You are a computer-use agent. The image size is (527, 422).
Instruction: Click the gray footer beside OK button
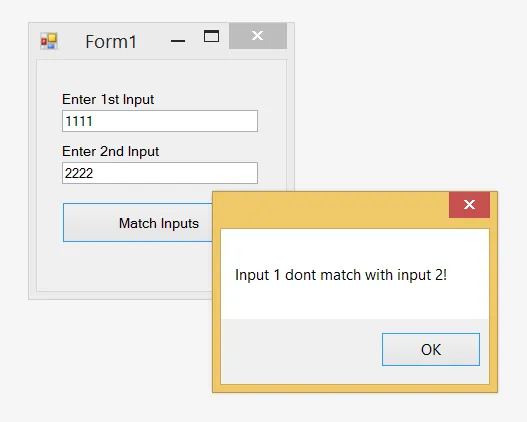point(301,351)
